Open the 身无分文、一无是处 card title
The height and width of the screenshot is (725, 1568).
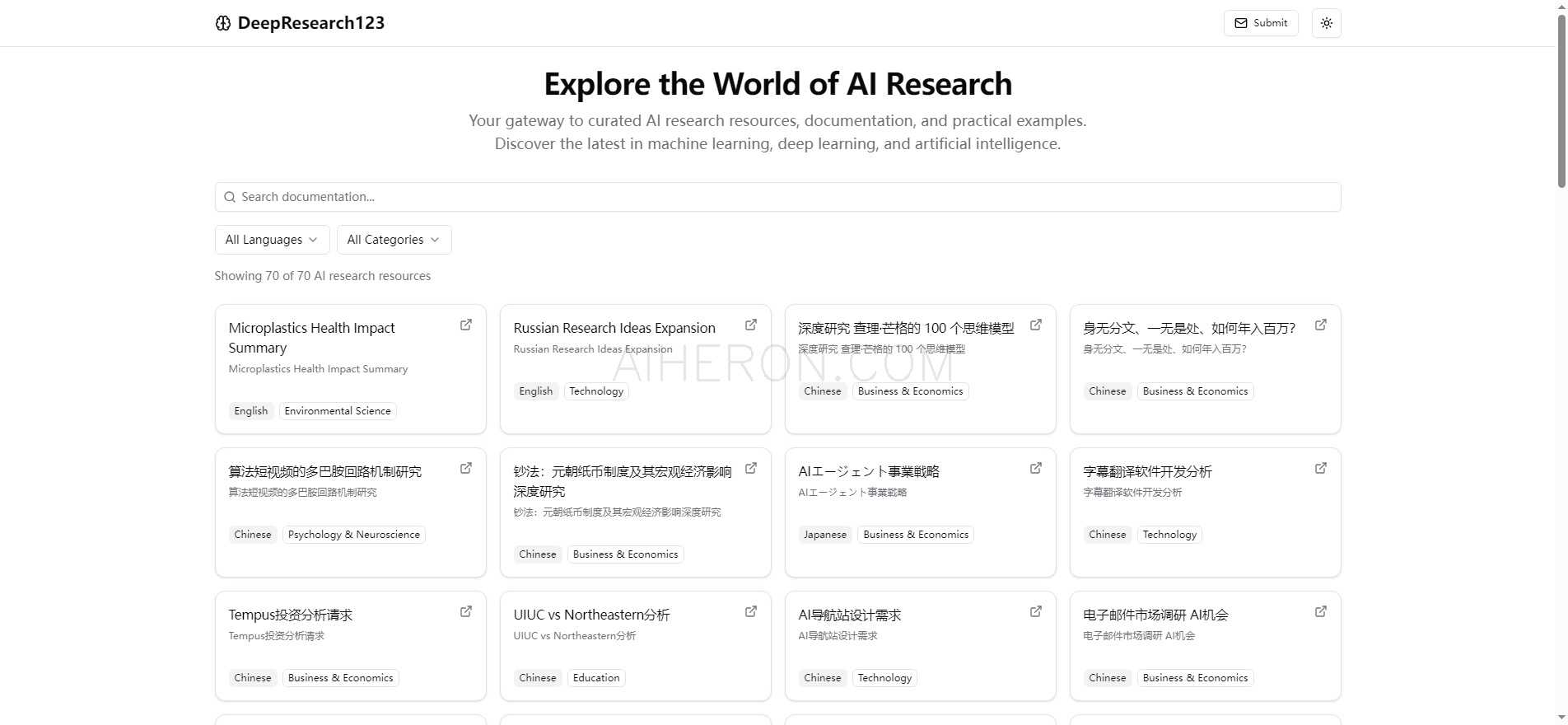point(1189,328)
